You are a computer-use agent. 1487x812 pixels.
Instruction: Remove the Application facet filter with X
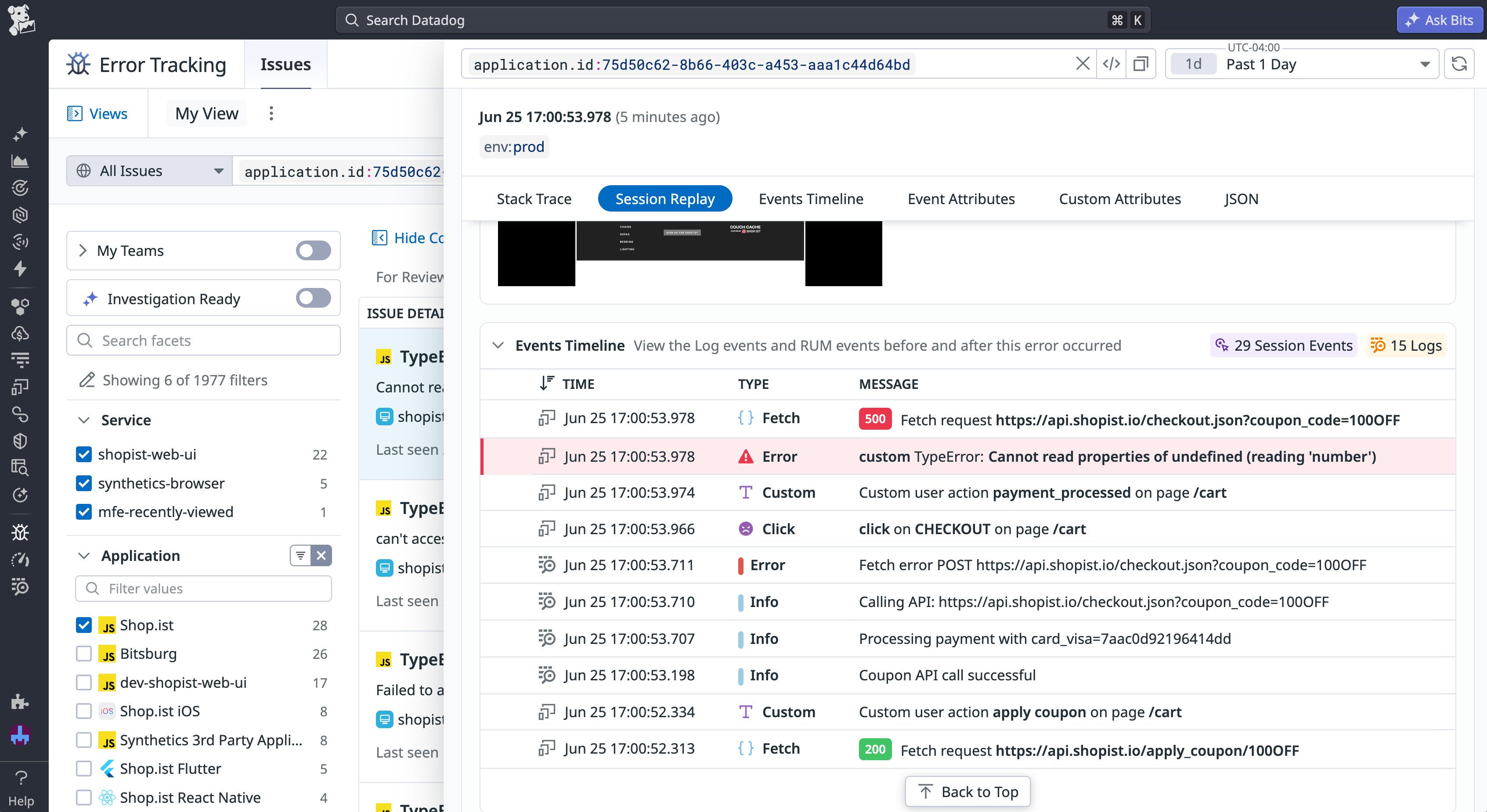[321, 555]
